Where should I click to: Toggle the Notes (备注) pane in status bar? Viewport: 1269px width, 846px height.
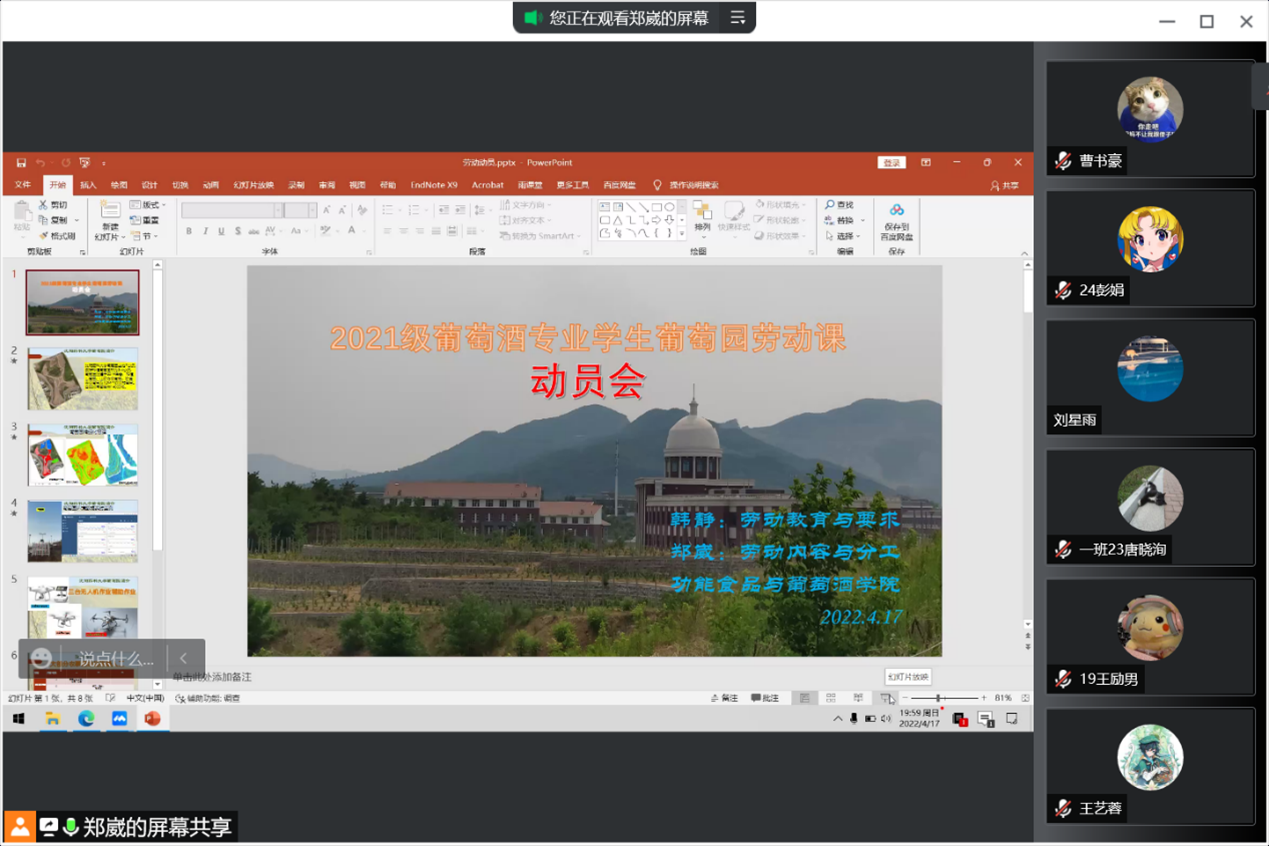pos(725,698)
